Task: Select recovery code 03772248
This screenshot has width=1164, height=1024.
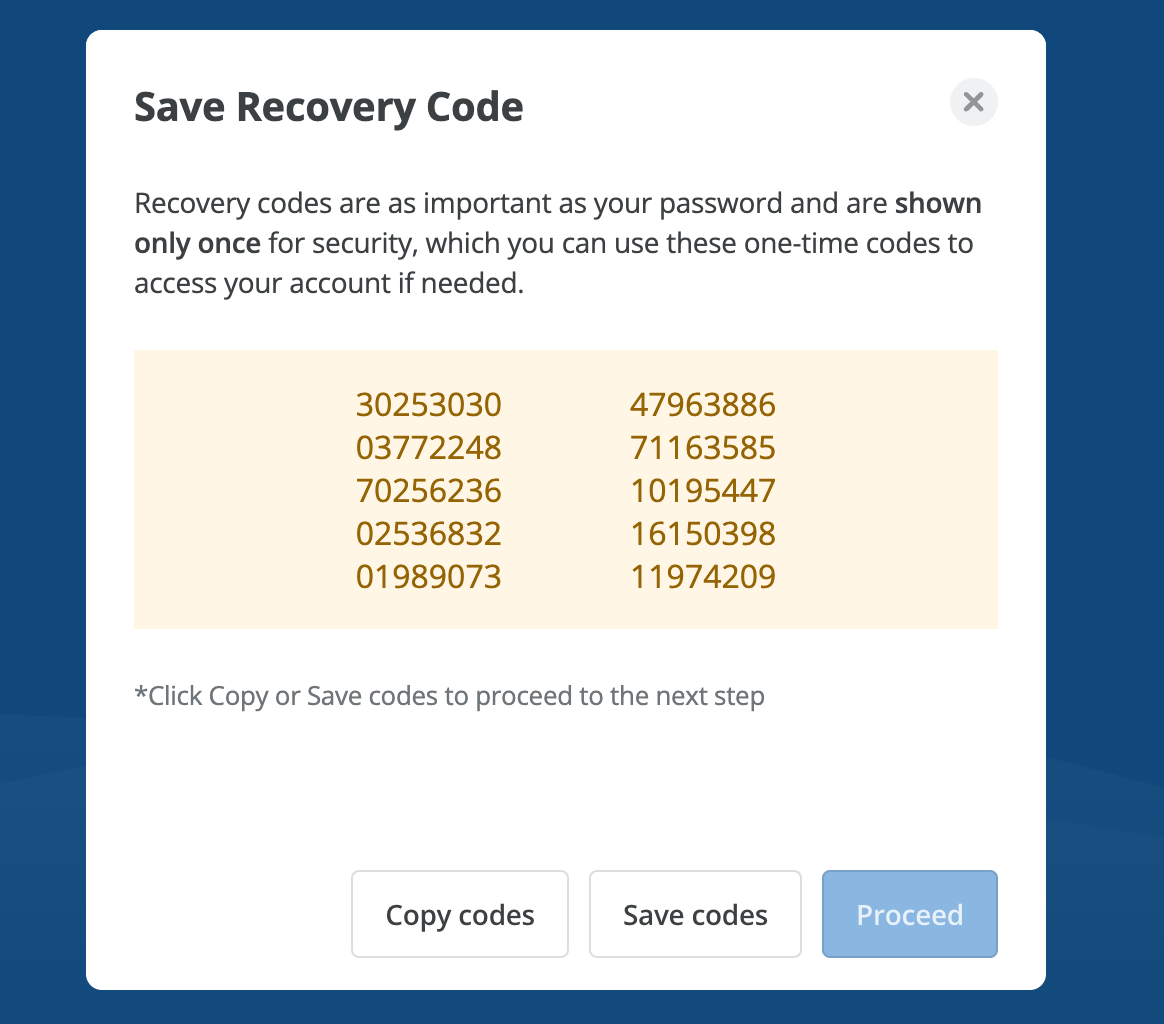Action: click(428, 448)
